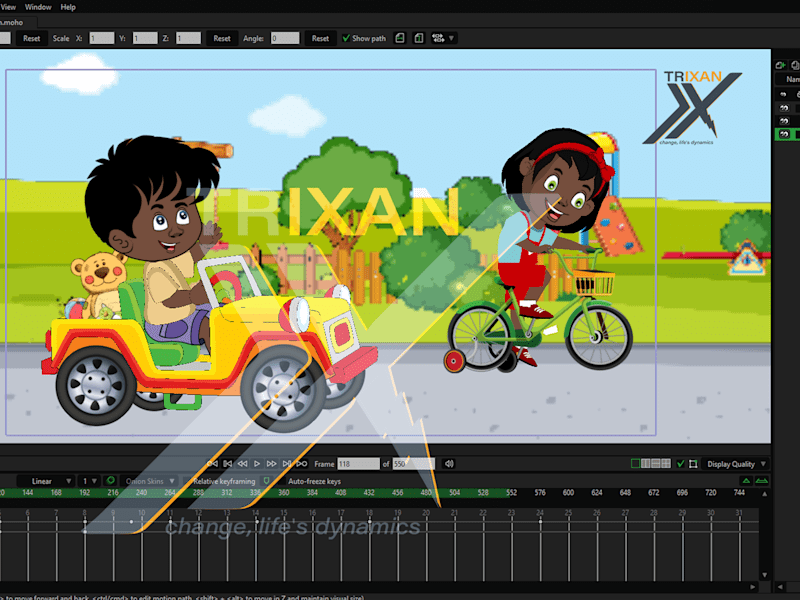Open the Display Quality dropdown
This screenshot has height=600, width=800.
point(736,464)
